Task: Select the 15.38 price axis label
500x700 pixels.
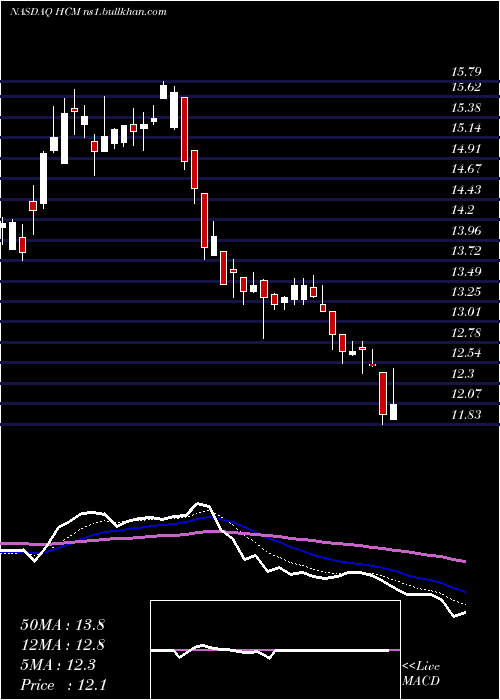Action: (466, 108)
